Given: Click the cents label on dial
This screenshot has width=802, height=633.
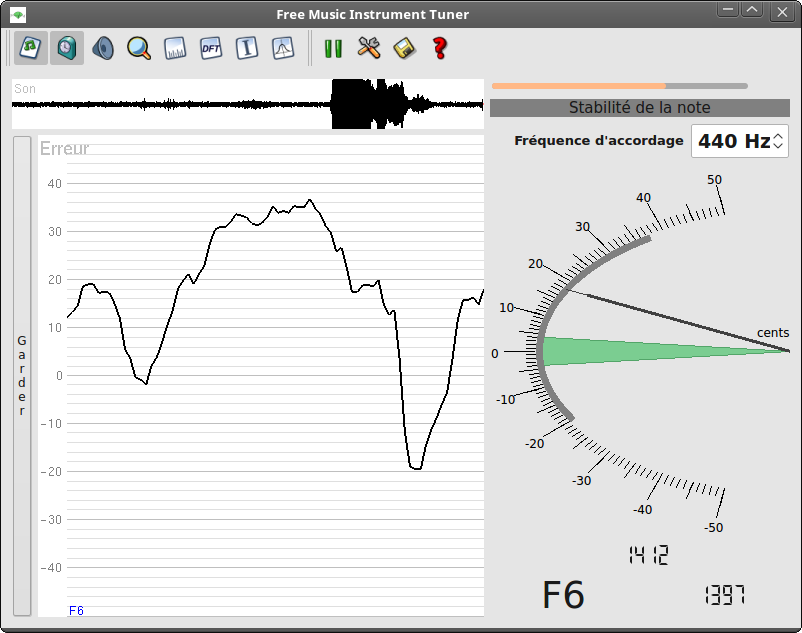Looking at the screenshot, I should point(773,332).
